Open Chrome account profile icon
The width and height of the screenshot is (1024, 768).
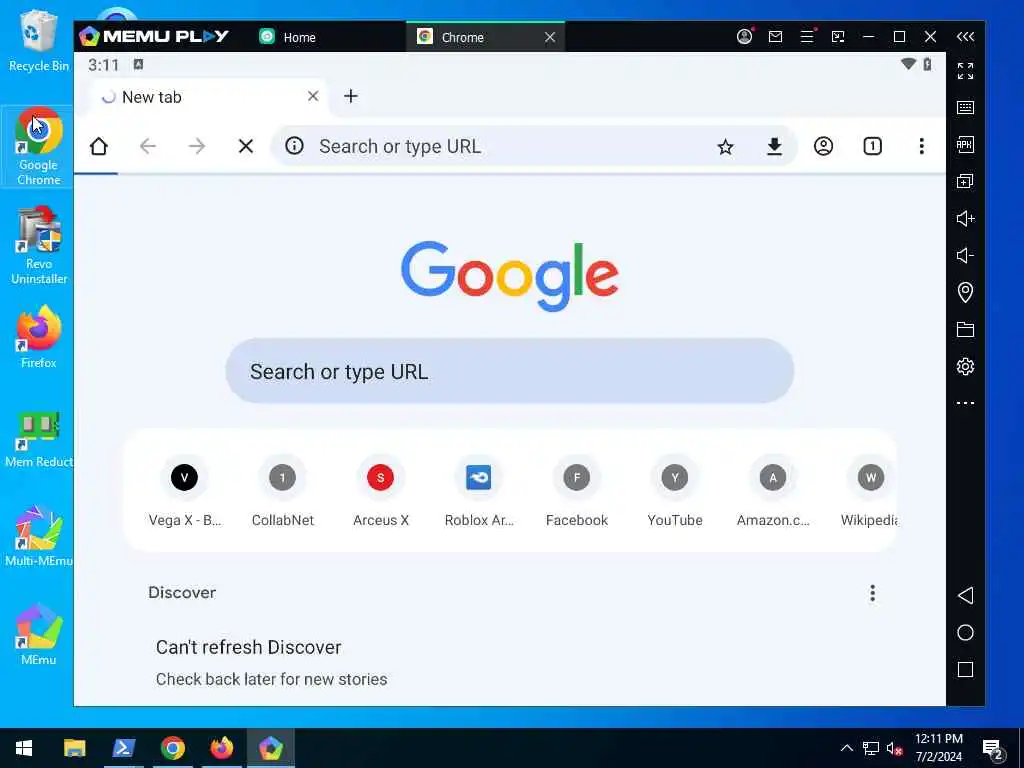[x=824, y=146]
